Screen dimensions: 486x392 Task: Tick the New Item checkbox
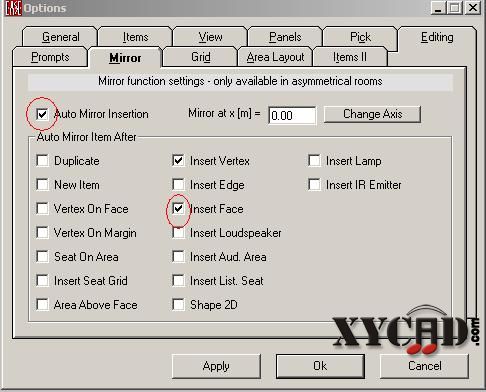(42, 184)
